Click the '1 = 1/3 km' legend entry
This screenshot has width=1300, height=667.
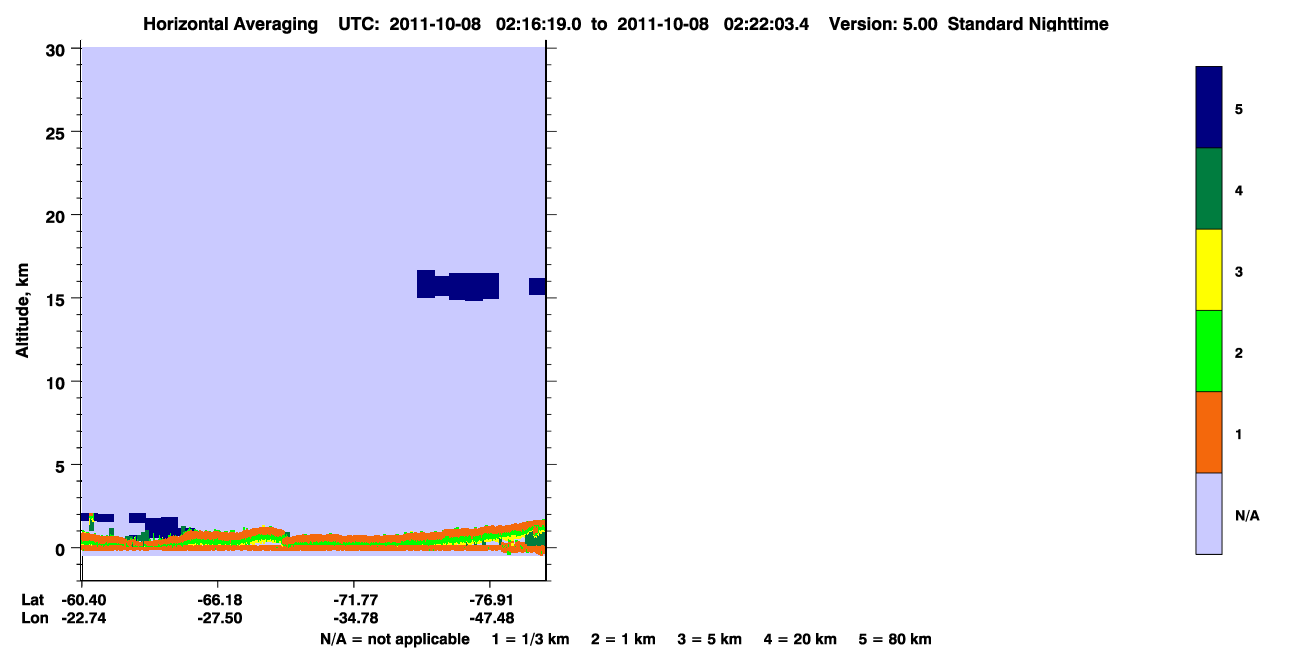(530, 639)
